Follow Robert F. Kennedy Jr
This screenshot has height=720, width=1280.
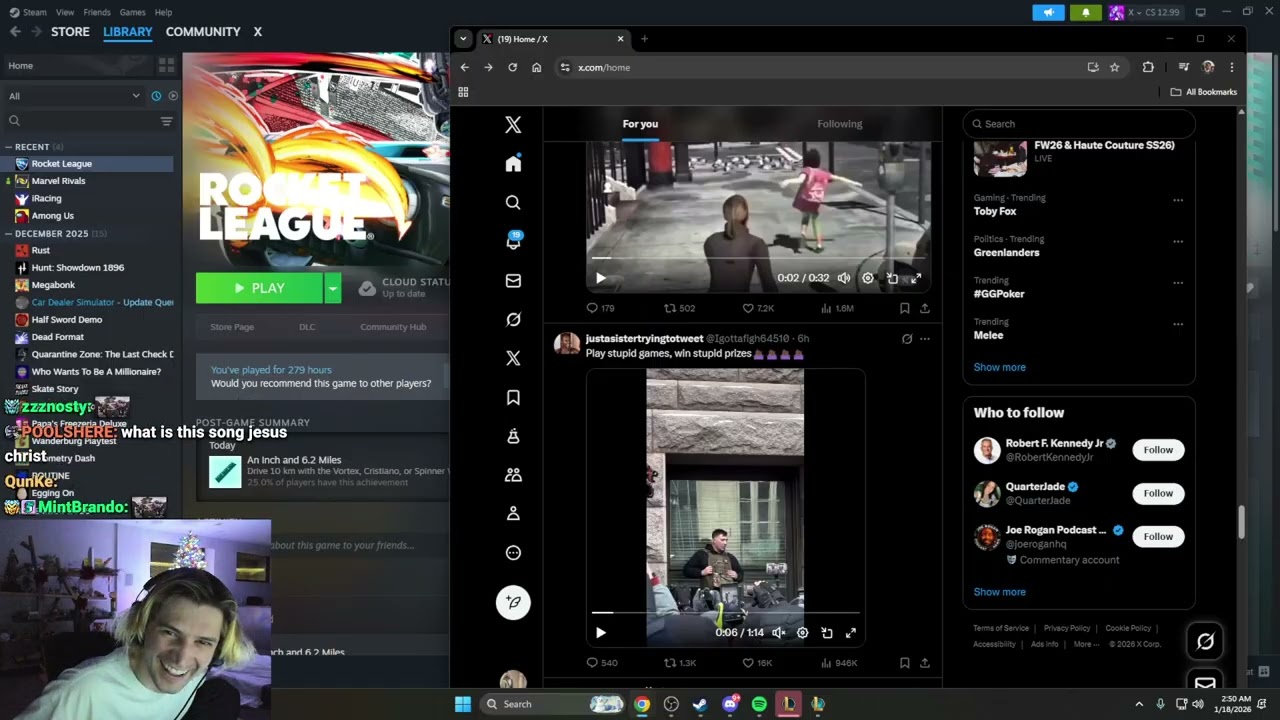[x=1158, y=450]
